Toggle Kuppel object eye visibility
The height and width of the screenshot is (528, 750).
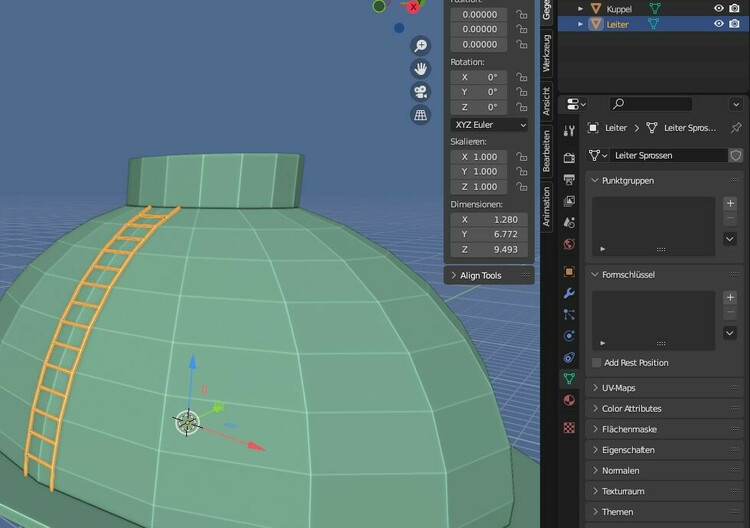click(718, 8)
